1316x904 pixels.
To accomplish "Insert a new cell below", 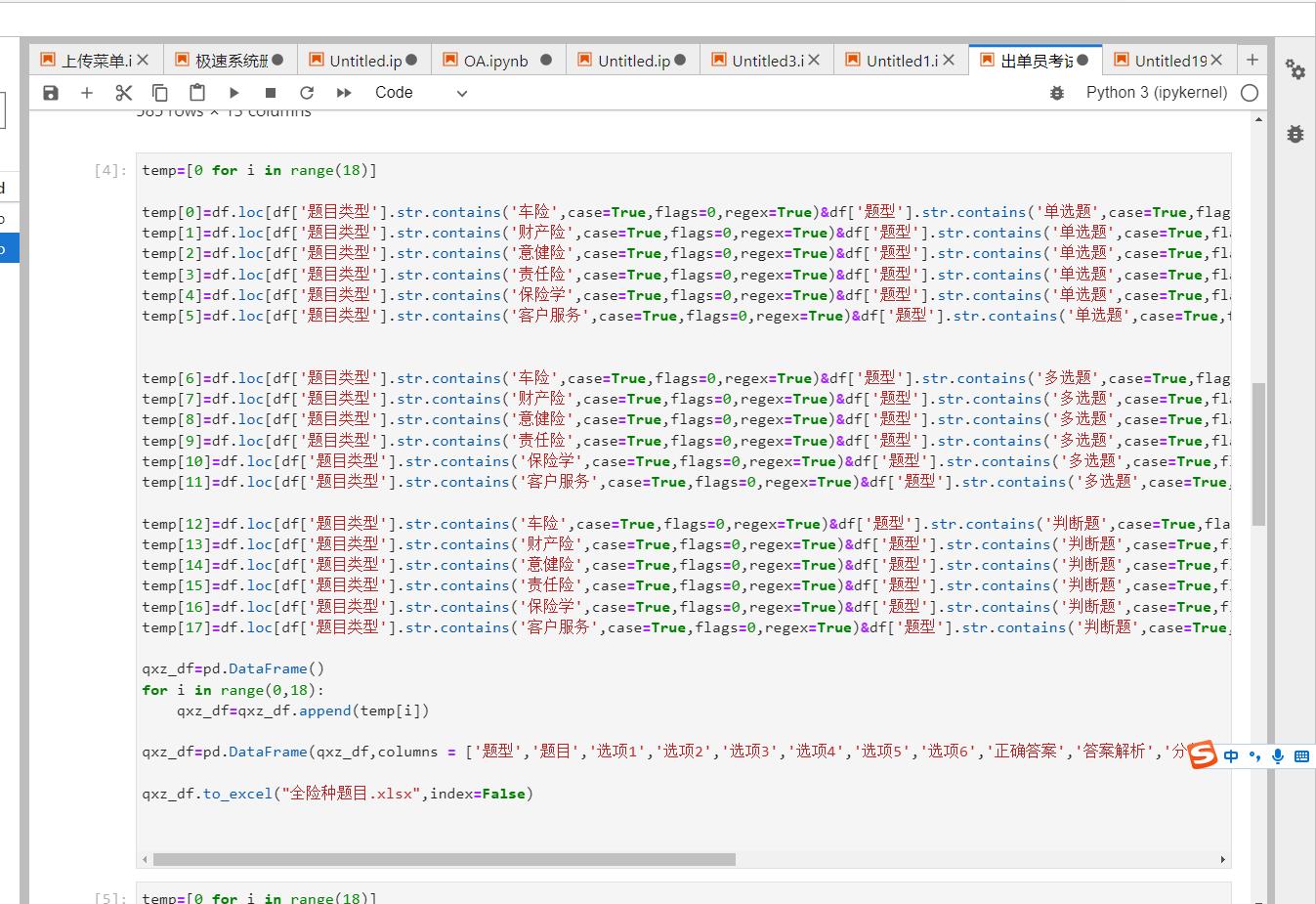I will pyautogui.click(x=87, y=92).
